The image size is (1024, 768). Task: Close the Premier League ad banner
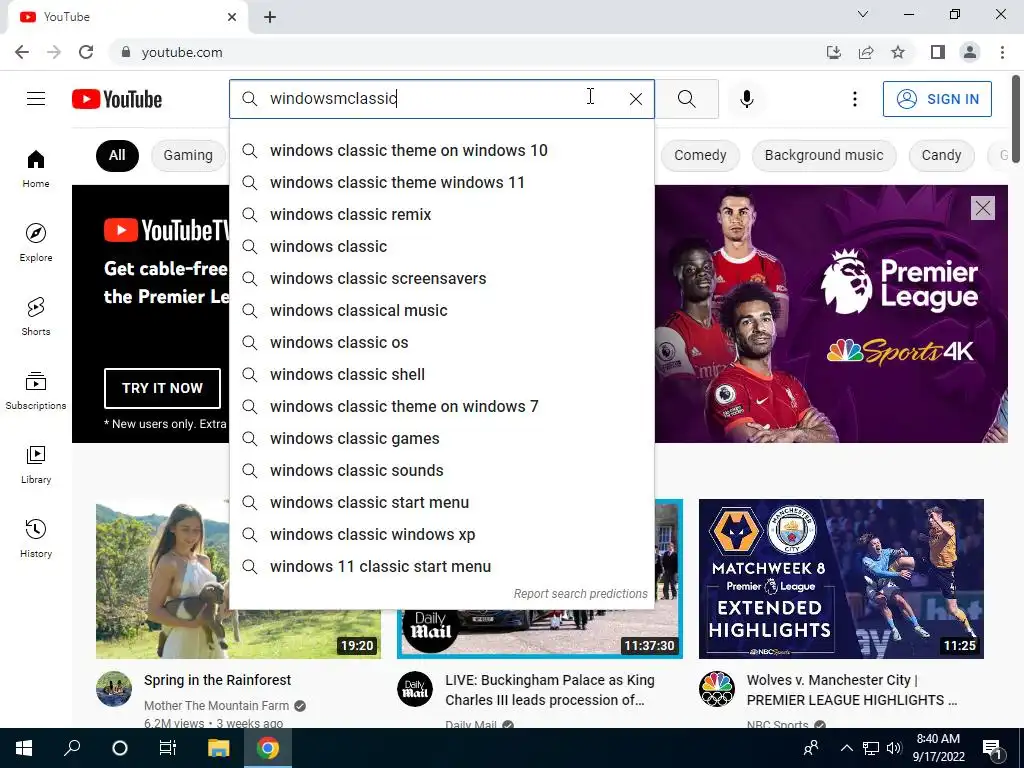tap(982, 208)
